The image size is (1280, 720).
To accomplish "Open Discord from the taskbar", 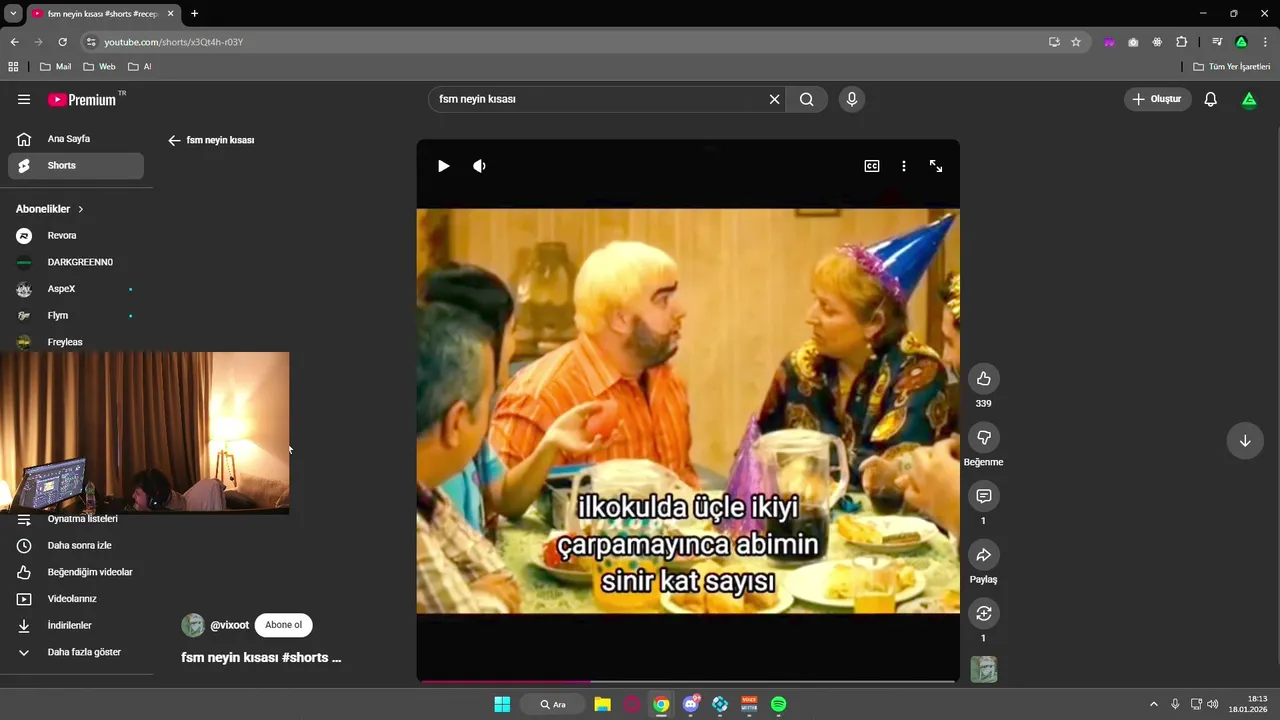I will pyautogui.click(x=690, y=704).
